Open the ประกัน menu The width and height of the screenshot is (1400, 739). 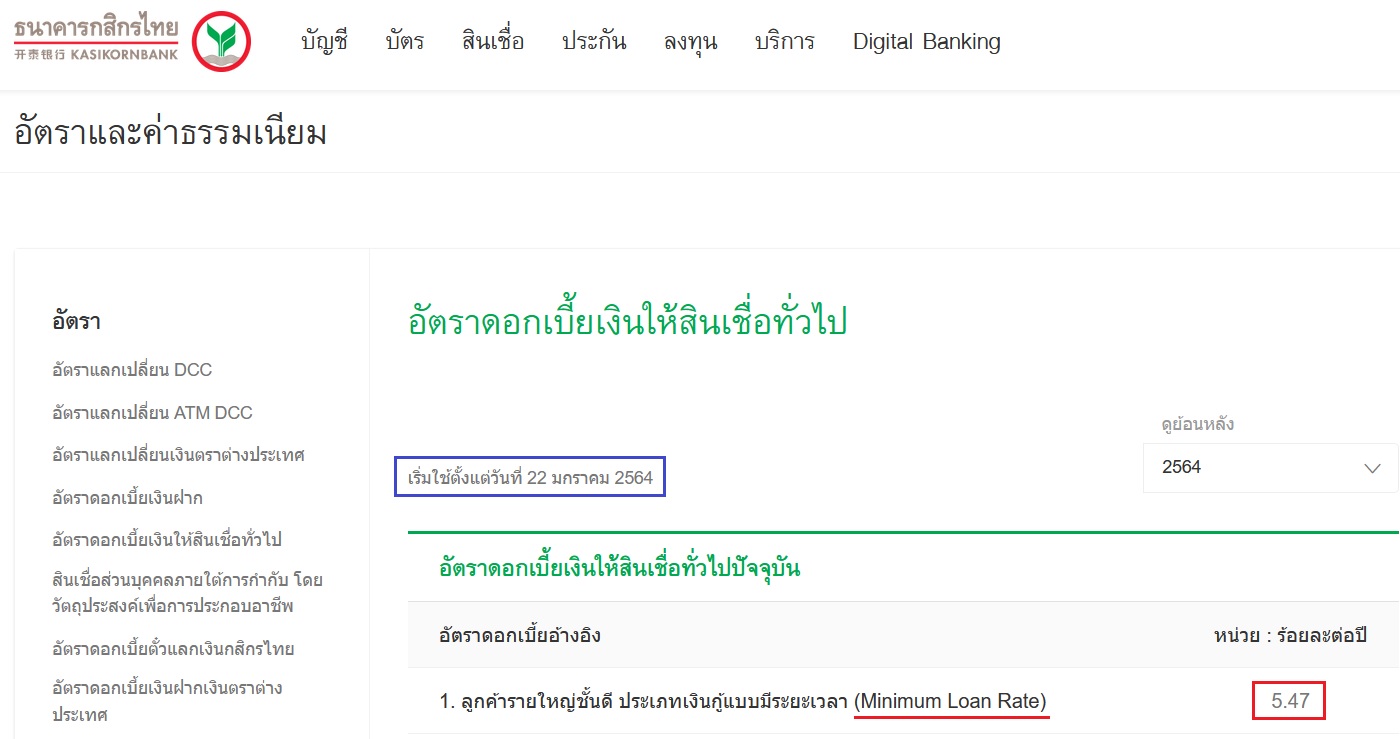tap(594, 42)
